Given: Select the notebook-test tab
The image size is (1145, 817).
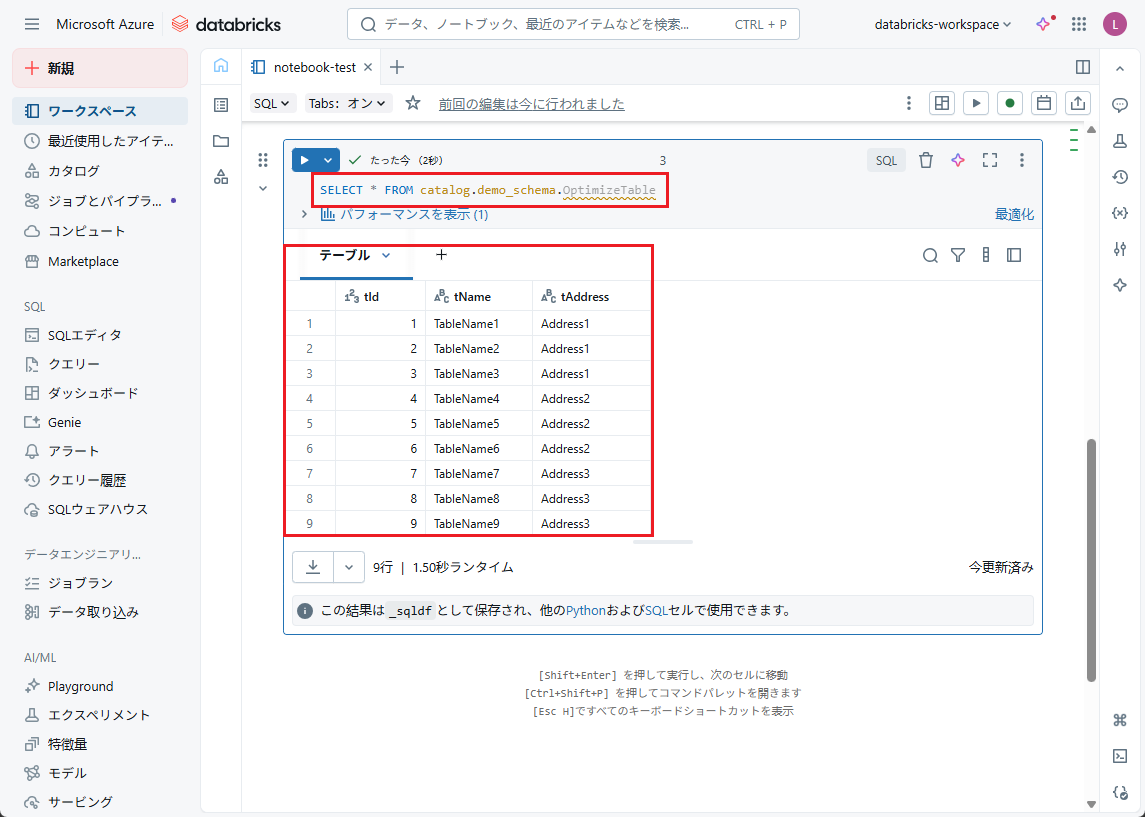Looking at the screenshot, I should point(314,67).
